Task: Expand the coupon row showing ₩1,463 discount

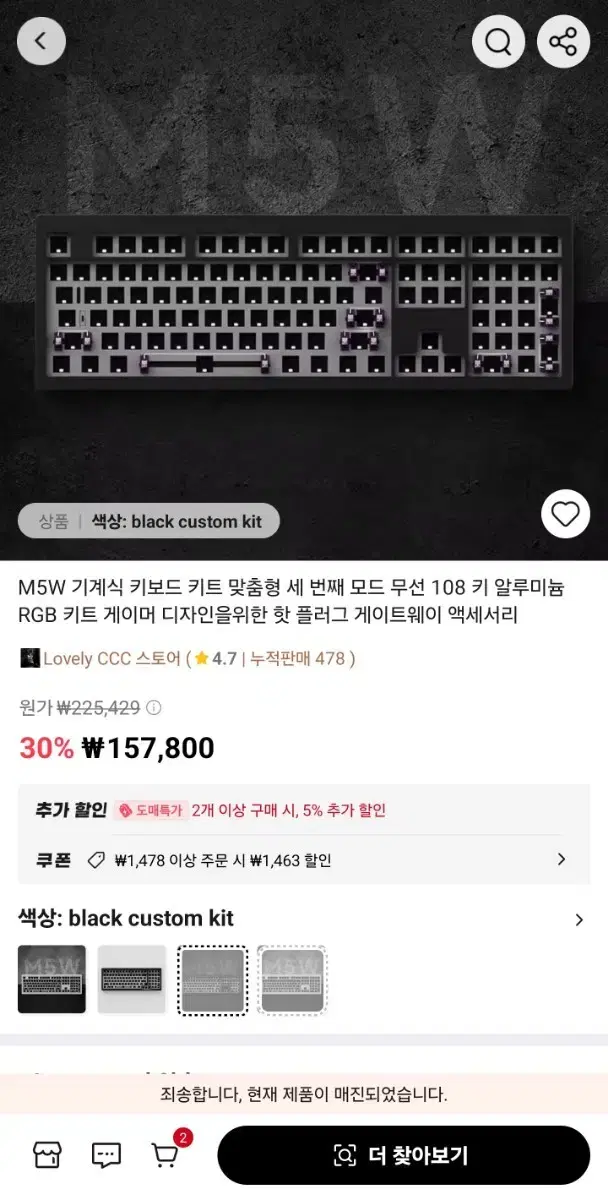Action: pos(300,858)
